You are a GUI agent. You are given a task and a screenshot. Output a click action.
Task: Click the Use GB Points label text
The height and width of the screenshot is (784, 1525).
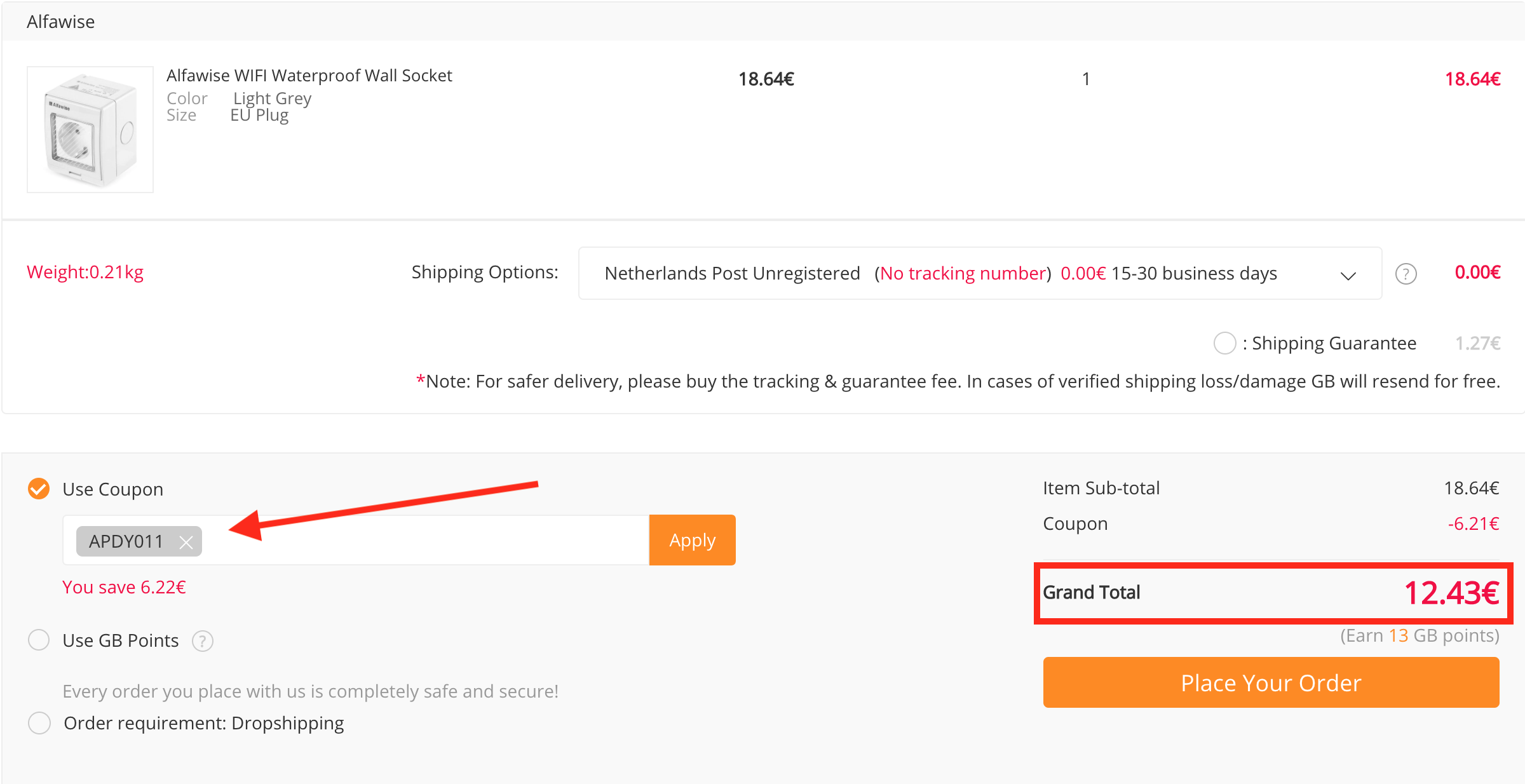coord(121,640)
